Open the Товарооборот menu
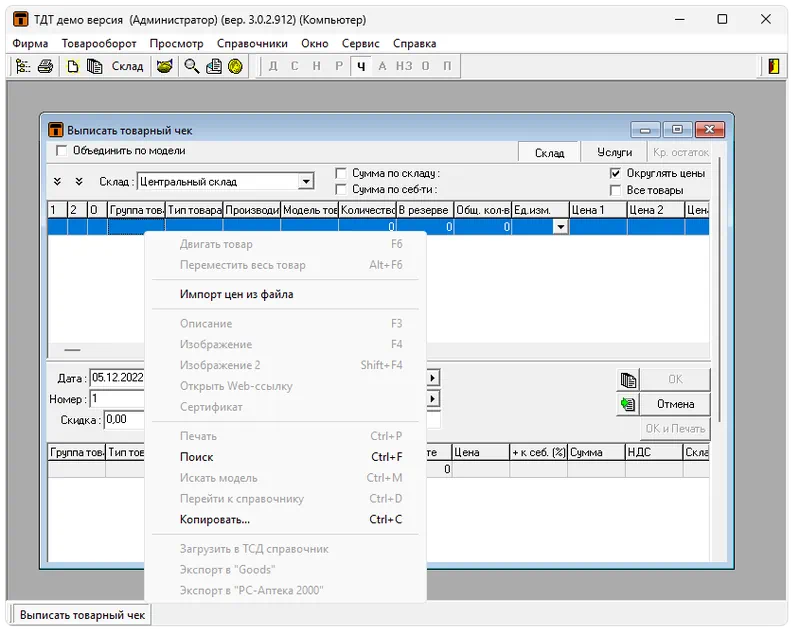Screen dimensions: 800x635 click(99, 43)
